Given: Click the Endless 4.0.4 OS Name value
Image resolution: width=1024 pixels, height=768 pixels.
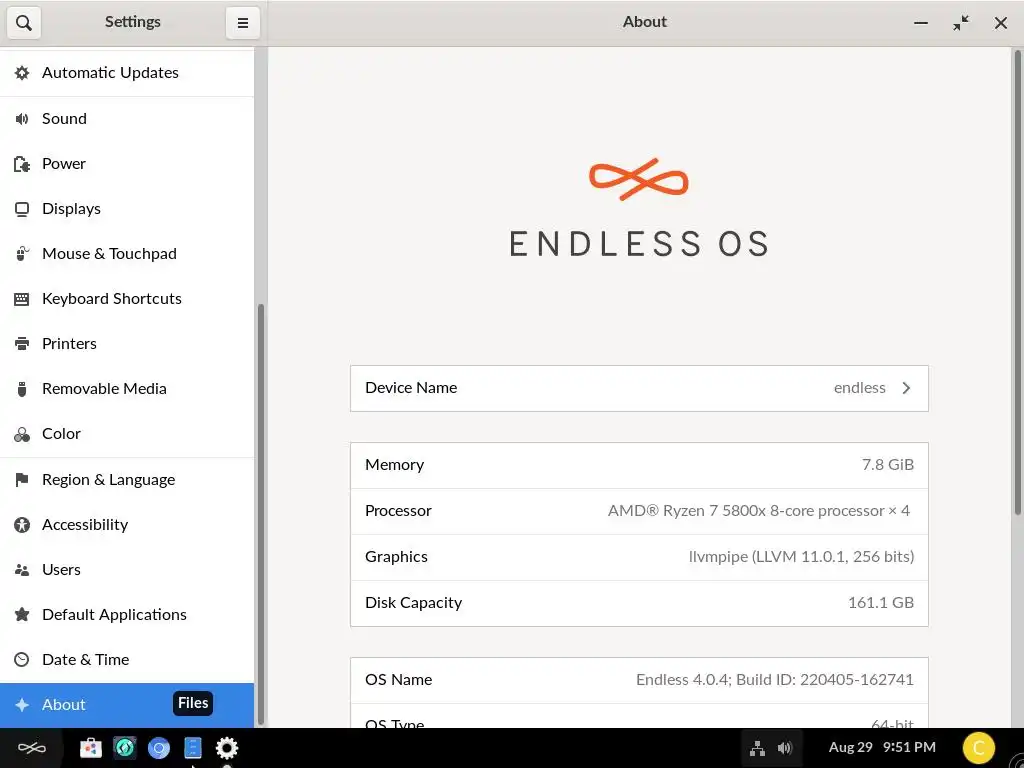Looking at the screenshot, I should 775,680.
